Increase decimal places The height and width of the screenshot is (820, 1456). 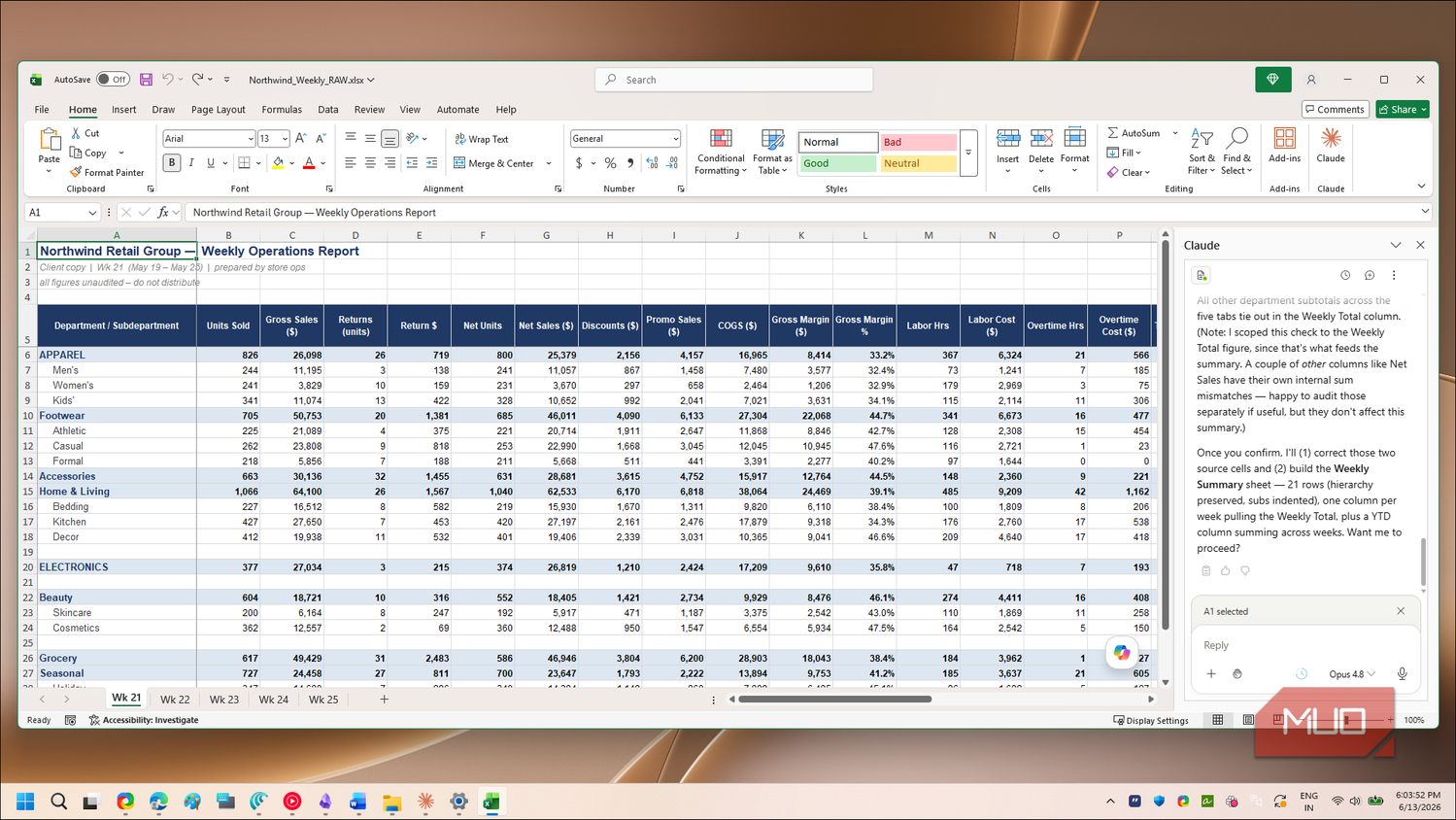[x=652, y=163]
